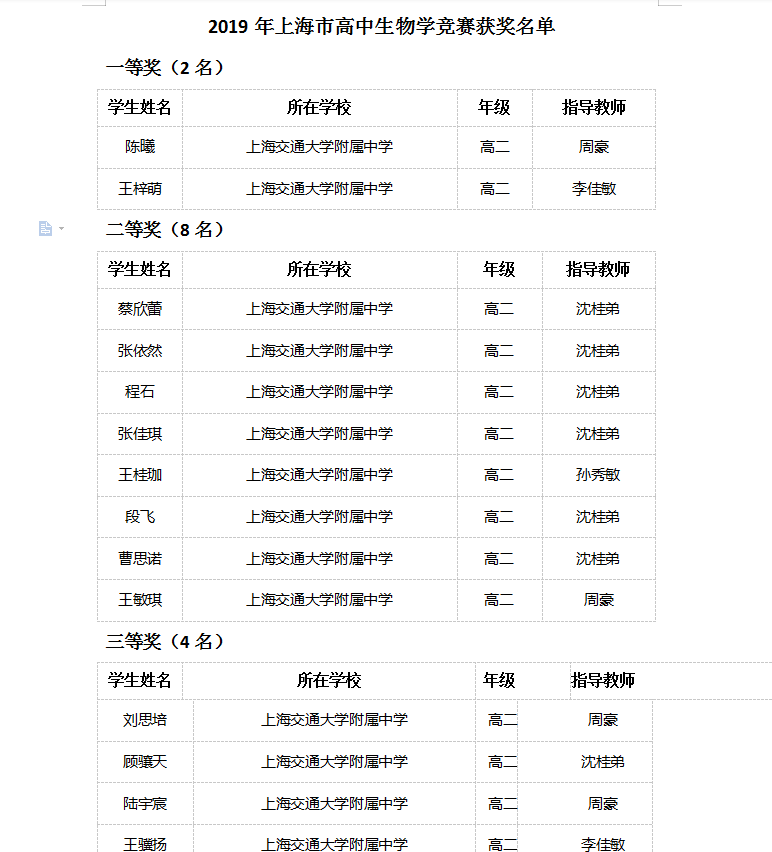
Task: Click the school cell in 陆宇宸's row
Action: pyautogui.click(x=335, y=804)
